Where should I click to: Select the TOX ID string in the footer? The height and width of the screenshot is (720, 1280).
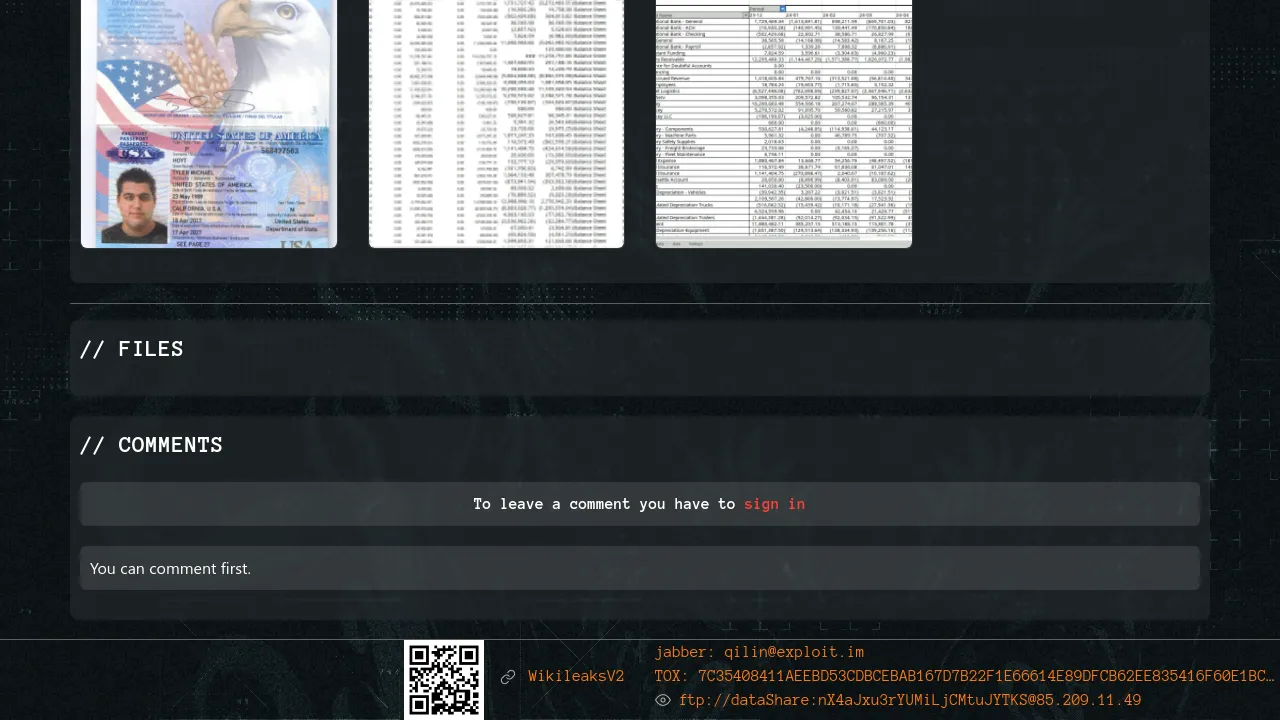[x=964, y=676]
